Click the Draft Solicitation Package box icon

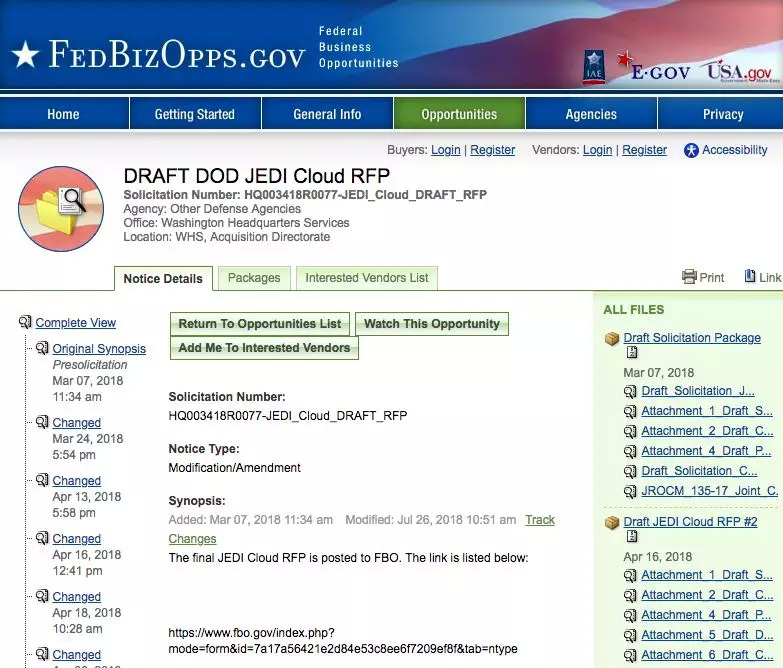(x=612, y=339)
